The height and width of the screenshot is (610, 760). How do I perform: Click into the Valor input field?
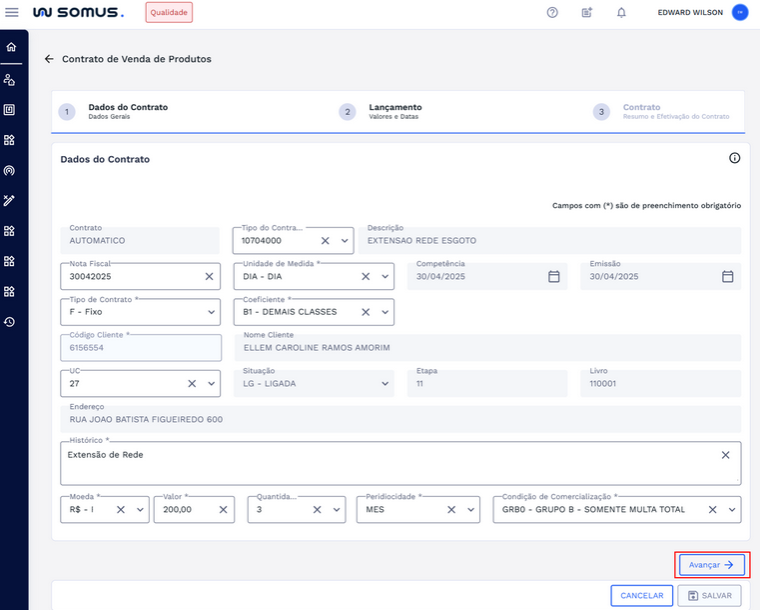point(192,510)
